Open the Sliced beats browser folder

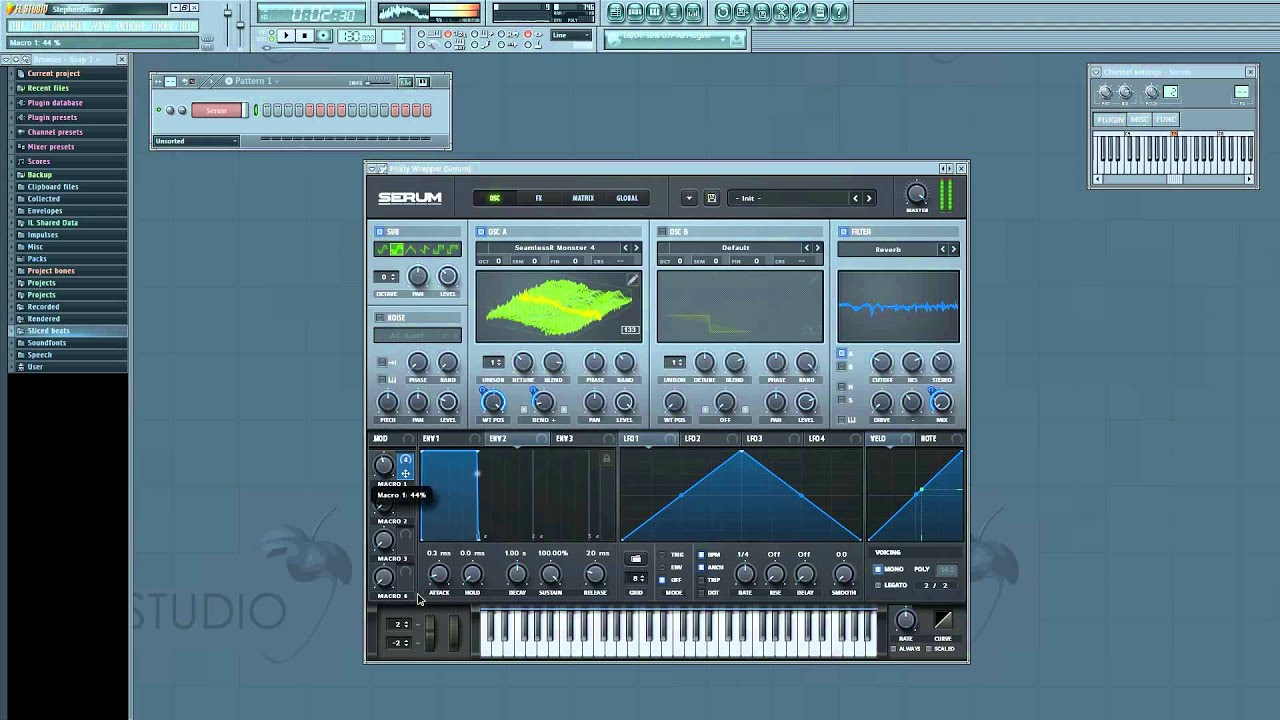[x=48, y=331]
